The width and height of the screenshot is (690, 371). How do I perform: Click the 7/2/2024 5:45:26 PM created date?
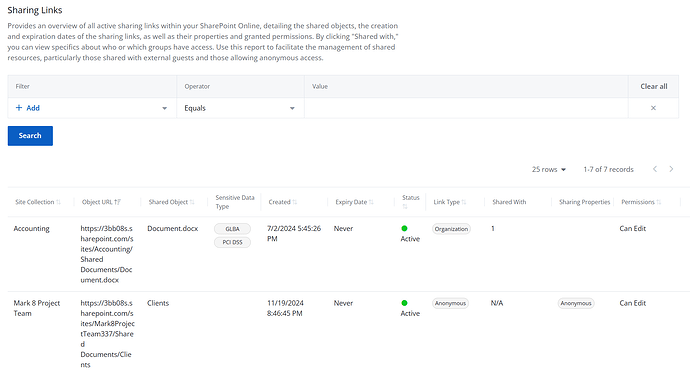coord(294,233)
